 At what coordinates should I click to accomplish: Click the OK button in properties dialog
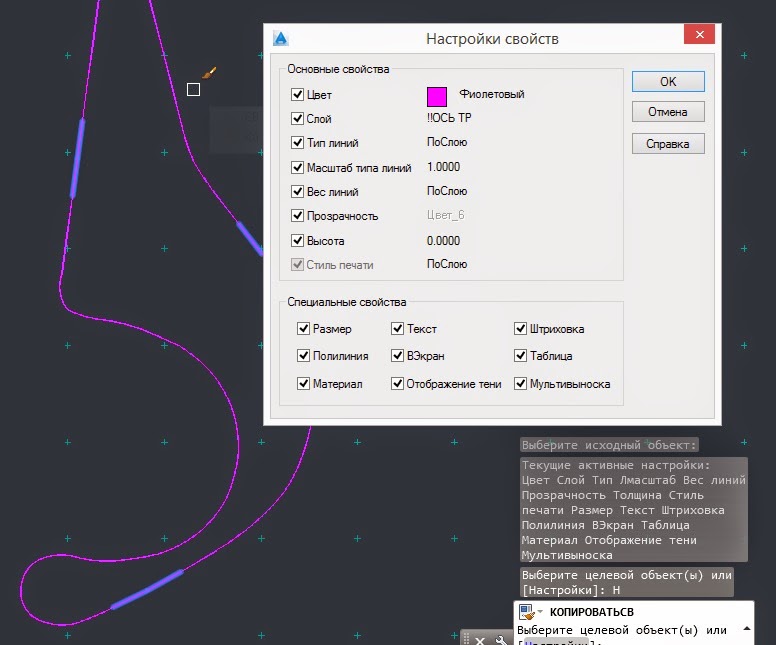668,82
